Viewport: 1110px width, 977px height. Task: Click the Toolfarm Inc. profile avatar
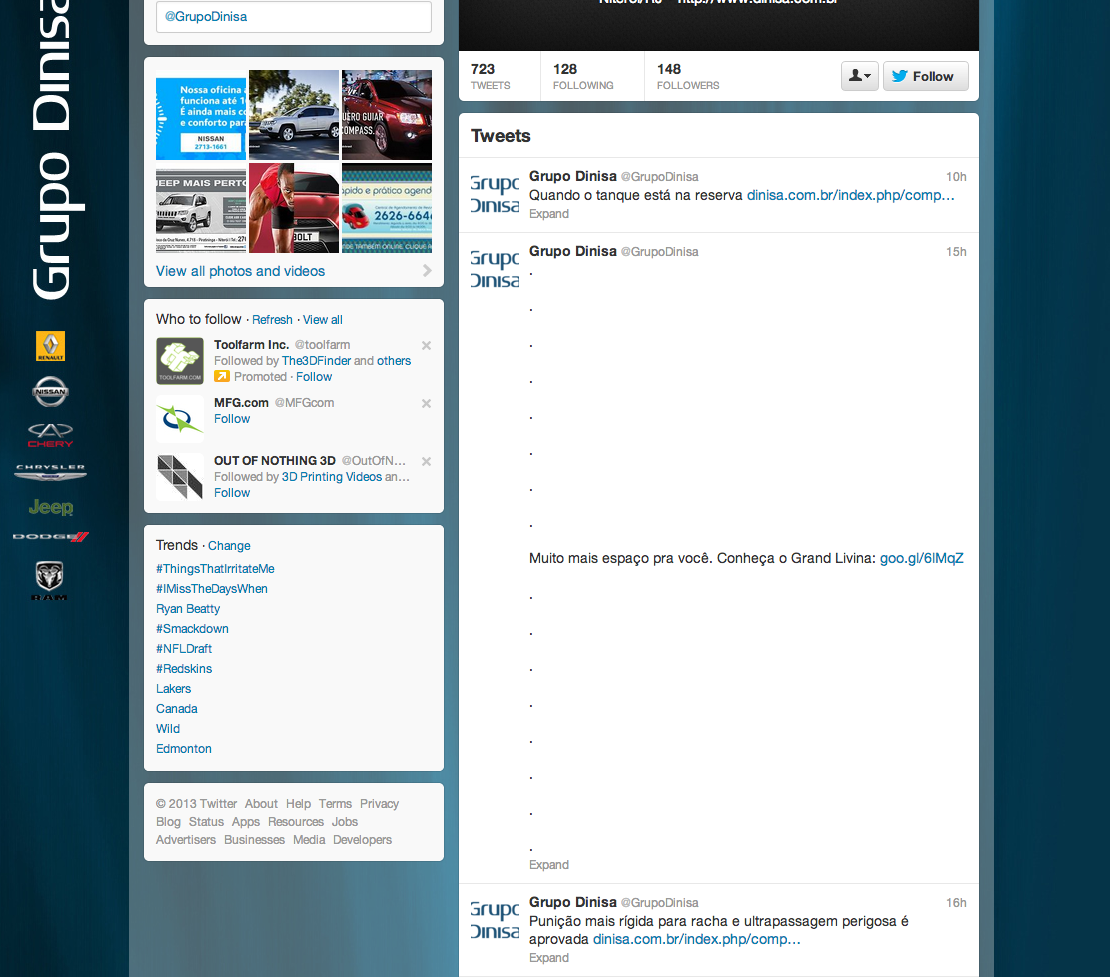click(x=180, y=361)
